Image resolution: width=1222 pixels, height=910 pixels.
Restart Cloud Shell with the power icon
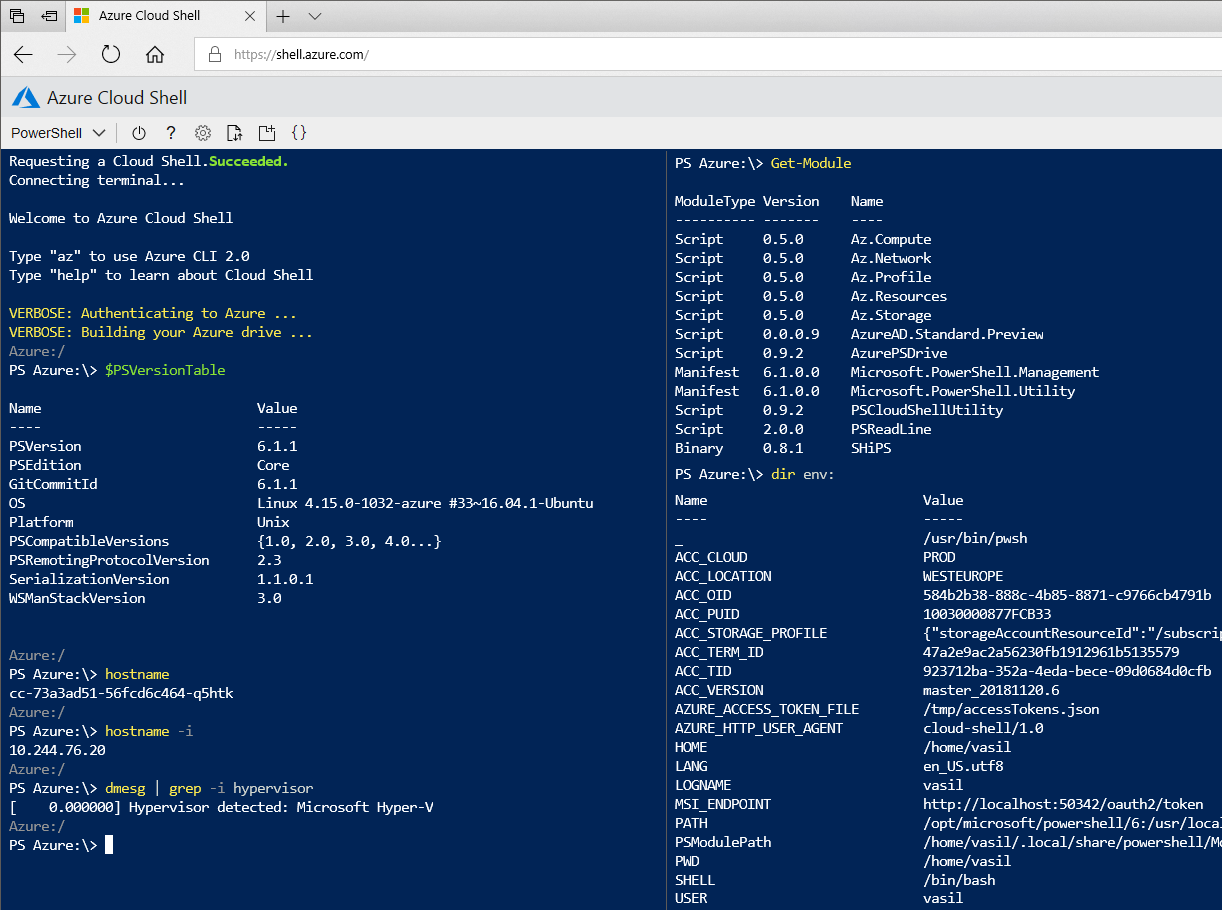point(139,133)
